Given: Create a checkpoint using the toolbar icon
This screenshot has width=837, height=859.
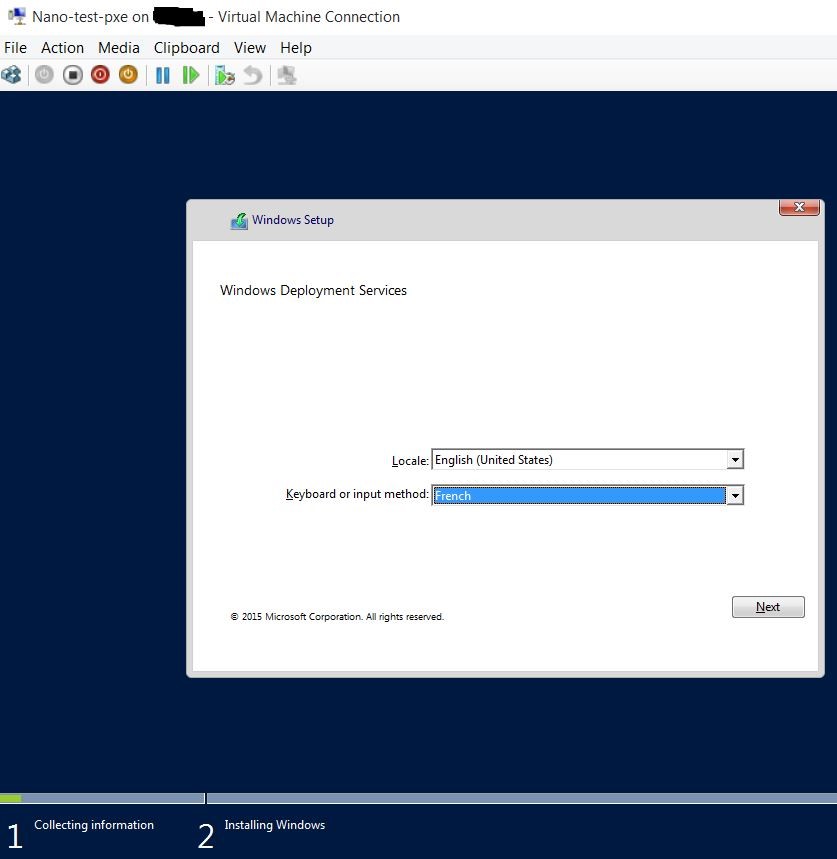Looking at the screenshot, I should pyautogui.click(x=225, y=75).
